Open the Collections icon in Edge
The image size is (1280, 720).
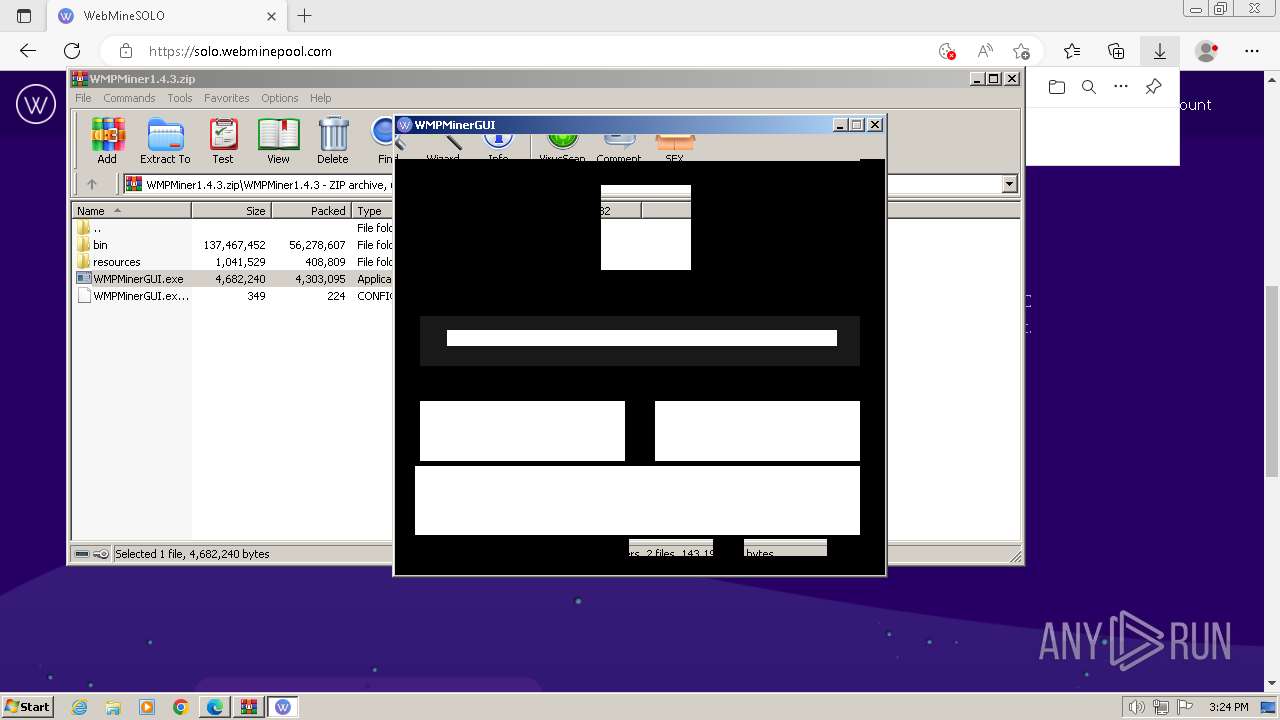click(x=1116, y=51)
